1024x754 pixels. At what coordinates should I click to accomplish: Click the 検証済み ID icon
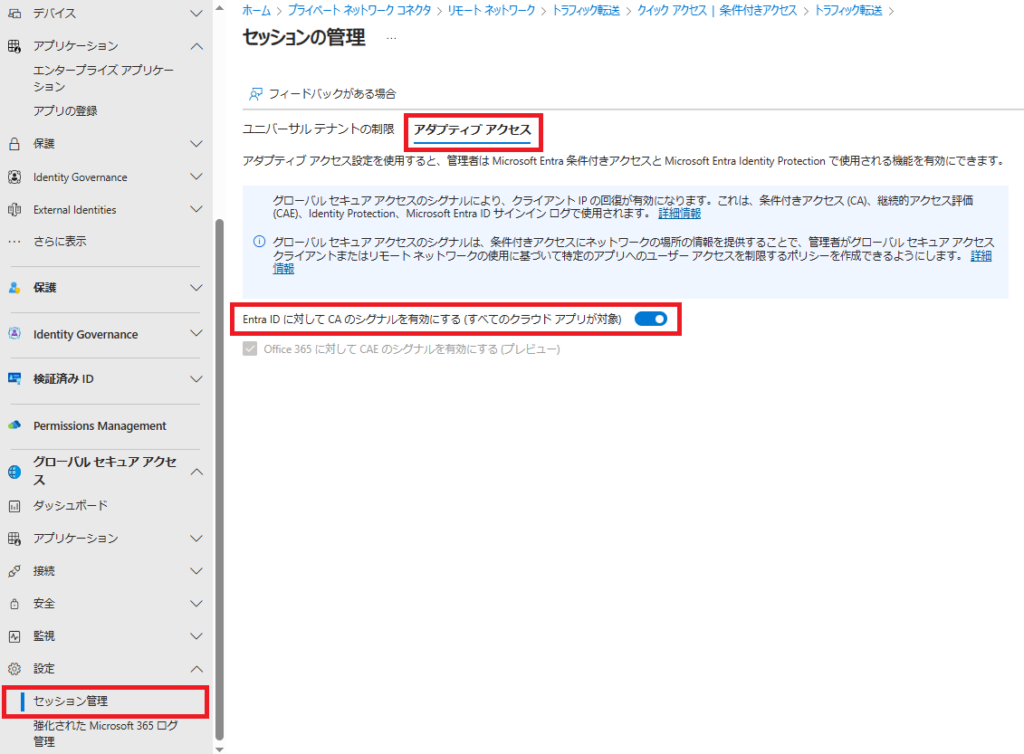point(14,379)
